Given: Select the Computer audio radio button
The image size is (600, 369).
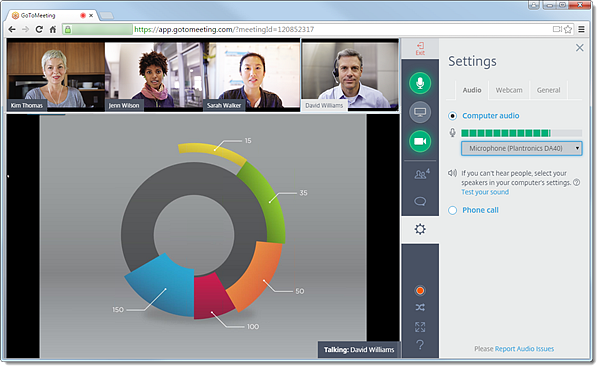Looking at the screenshot, I should [x=452, y=116].
